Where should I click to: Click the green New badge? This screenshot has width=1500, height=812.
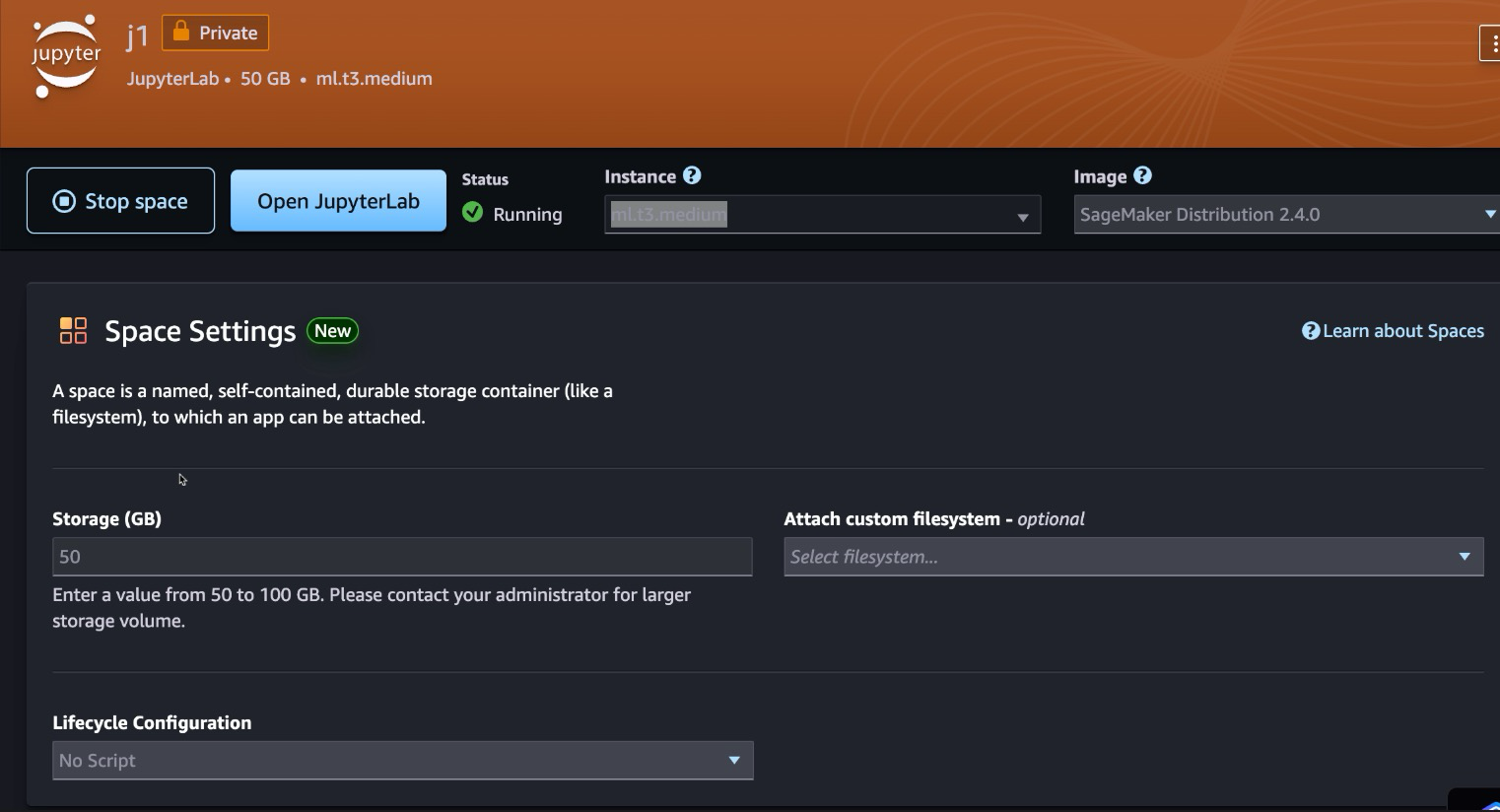332,331
